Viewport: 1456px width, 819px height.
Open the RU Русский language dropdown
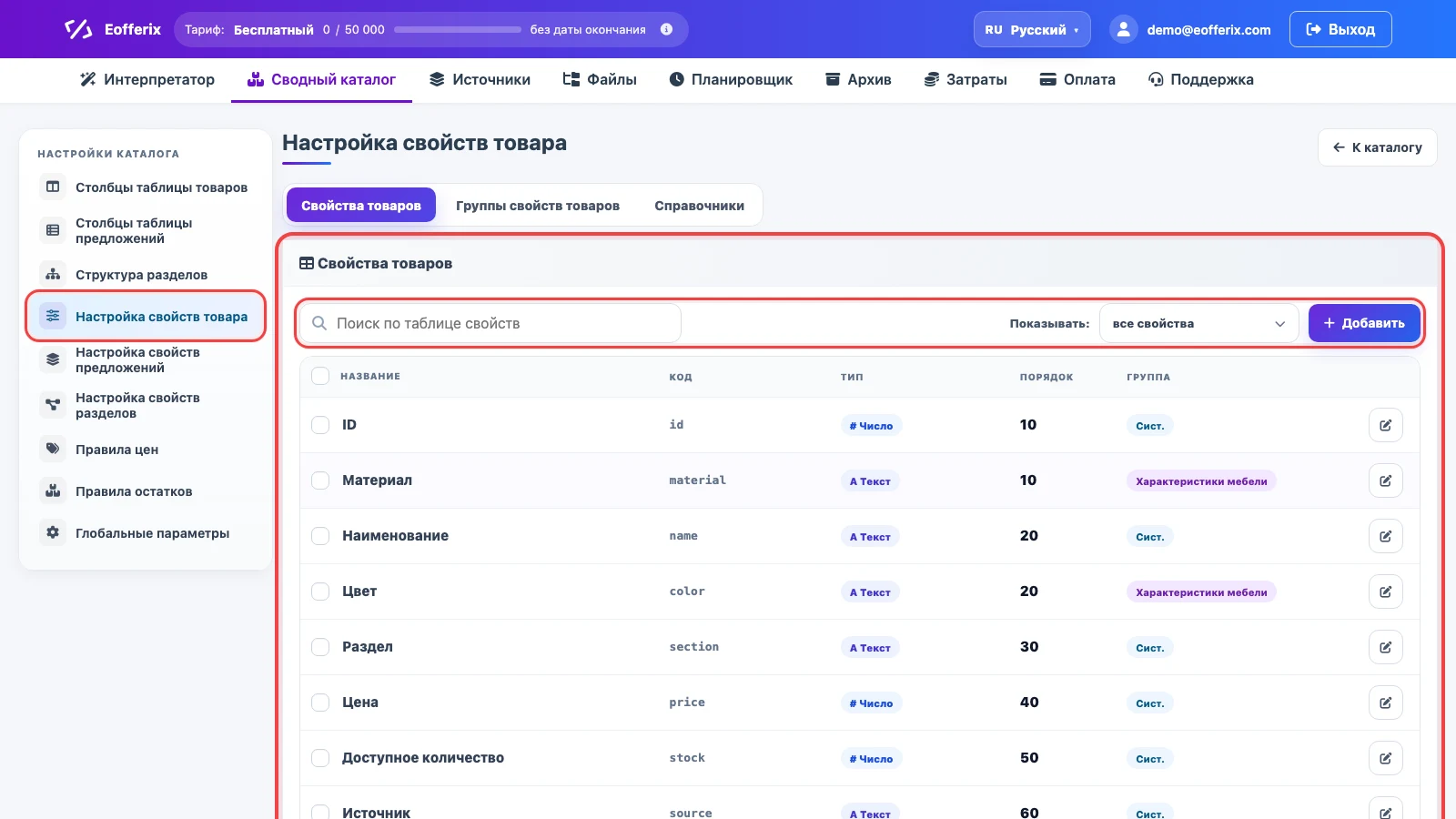tap(1032, 29)
